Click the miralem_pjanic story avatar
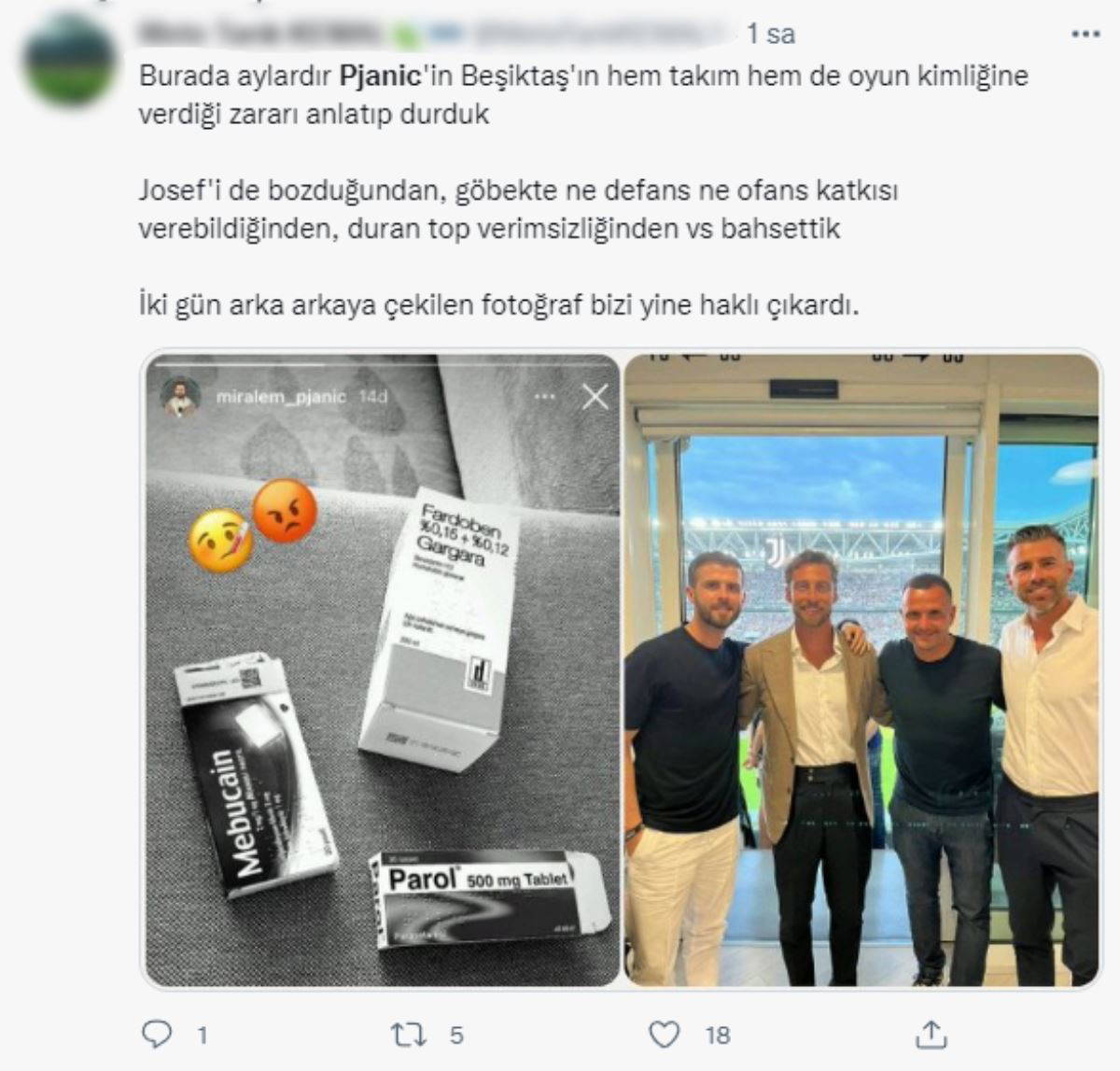Screen dimensions: 1120x1071 180,397
